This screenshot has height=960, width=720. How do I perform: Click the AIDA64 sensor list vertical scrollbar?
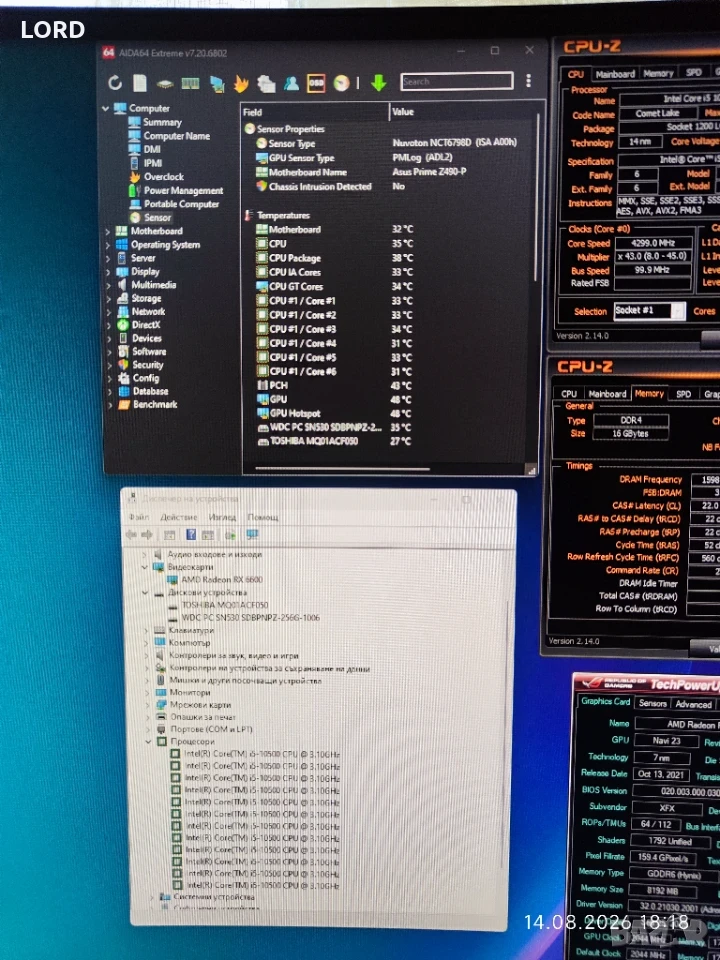[x=538, y=196]
